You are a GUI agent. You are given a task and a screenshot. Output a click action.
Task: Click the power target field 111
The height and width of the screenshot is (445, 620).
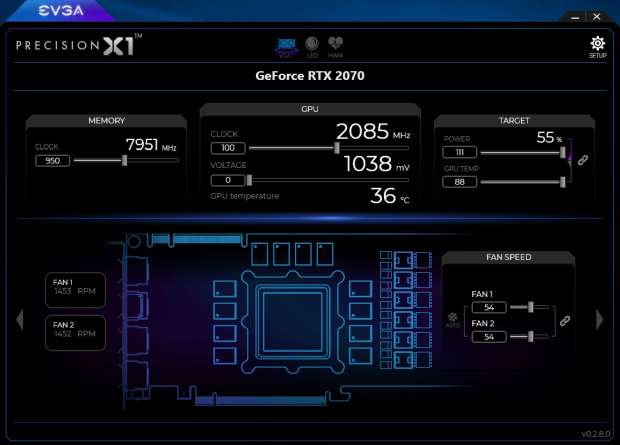[459, 152]
